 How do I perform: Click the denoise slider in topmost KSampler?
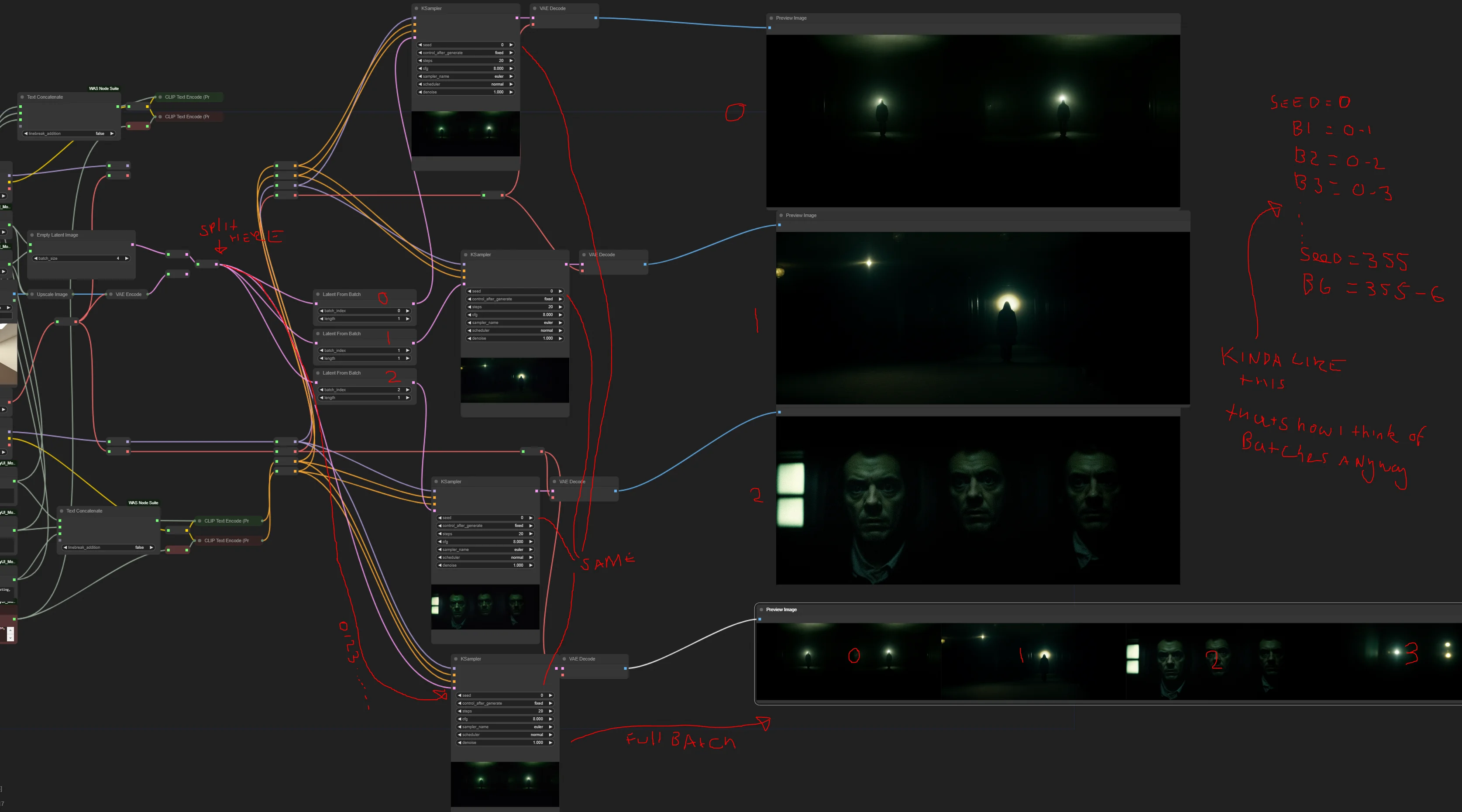coord(465,92)
